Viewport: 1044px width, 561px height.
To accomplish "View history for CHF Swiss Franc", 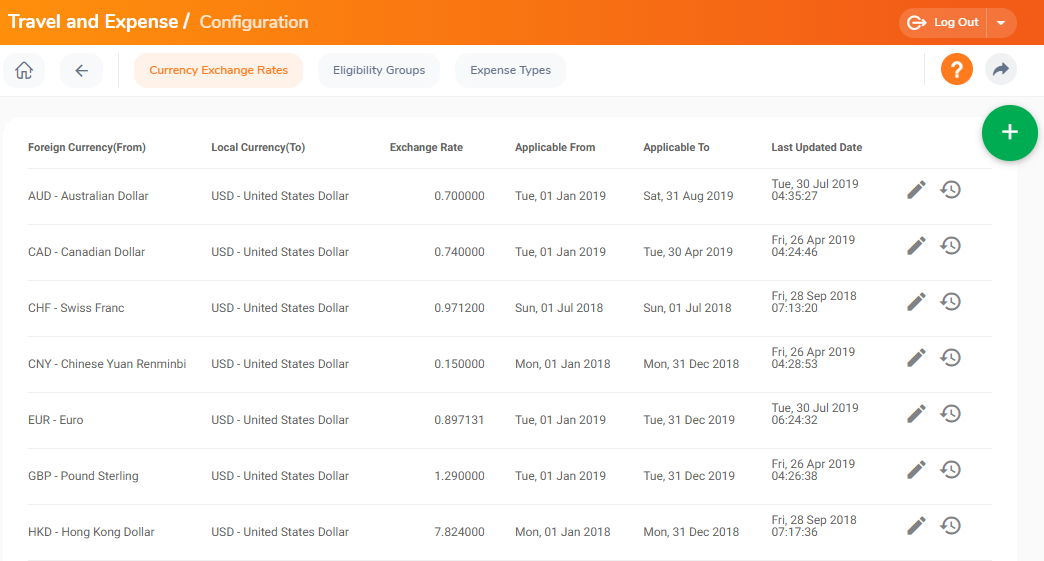I will [951, 301].
